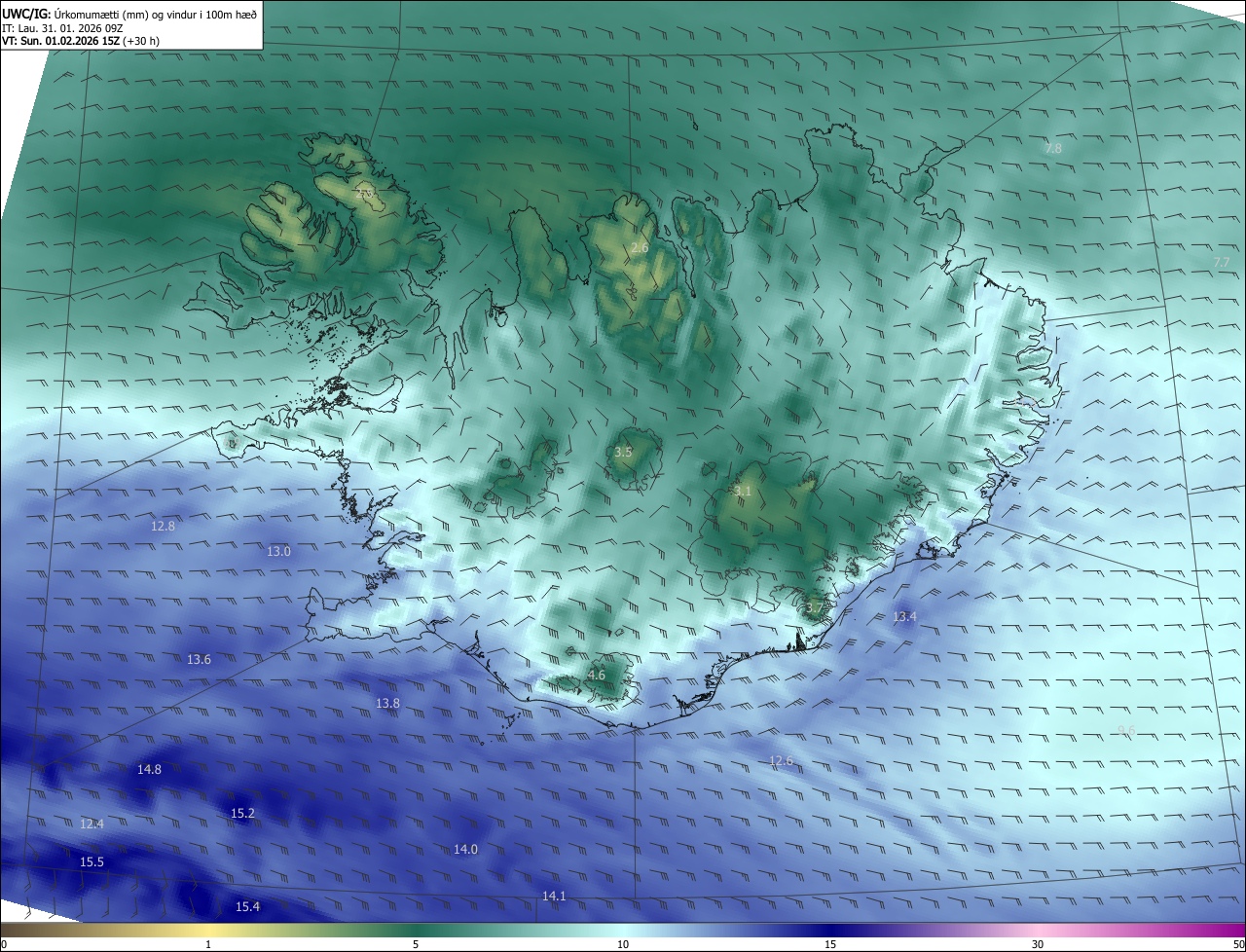Select the 15.2 value label
The image size is (1246, 952).
point(242,813)
